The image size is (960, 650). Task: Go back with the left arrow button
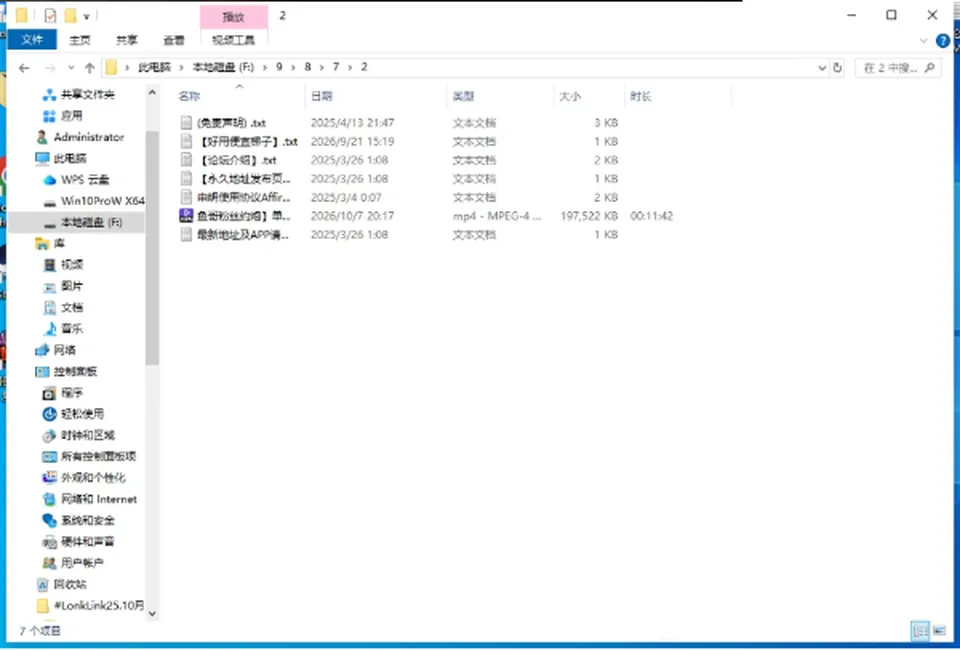coord(24,68)
